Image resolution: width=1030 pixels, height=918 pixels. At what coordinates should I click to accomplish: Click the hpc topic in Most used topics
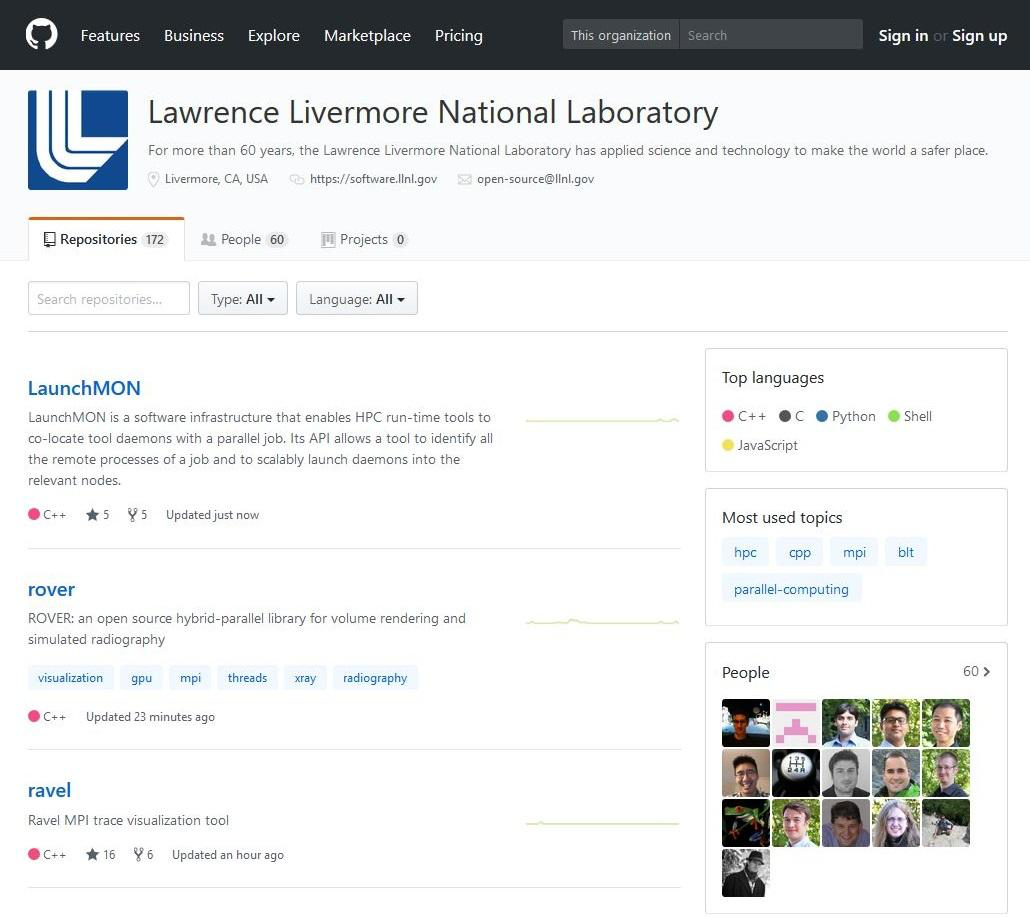point(745,551)
